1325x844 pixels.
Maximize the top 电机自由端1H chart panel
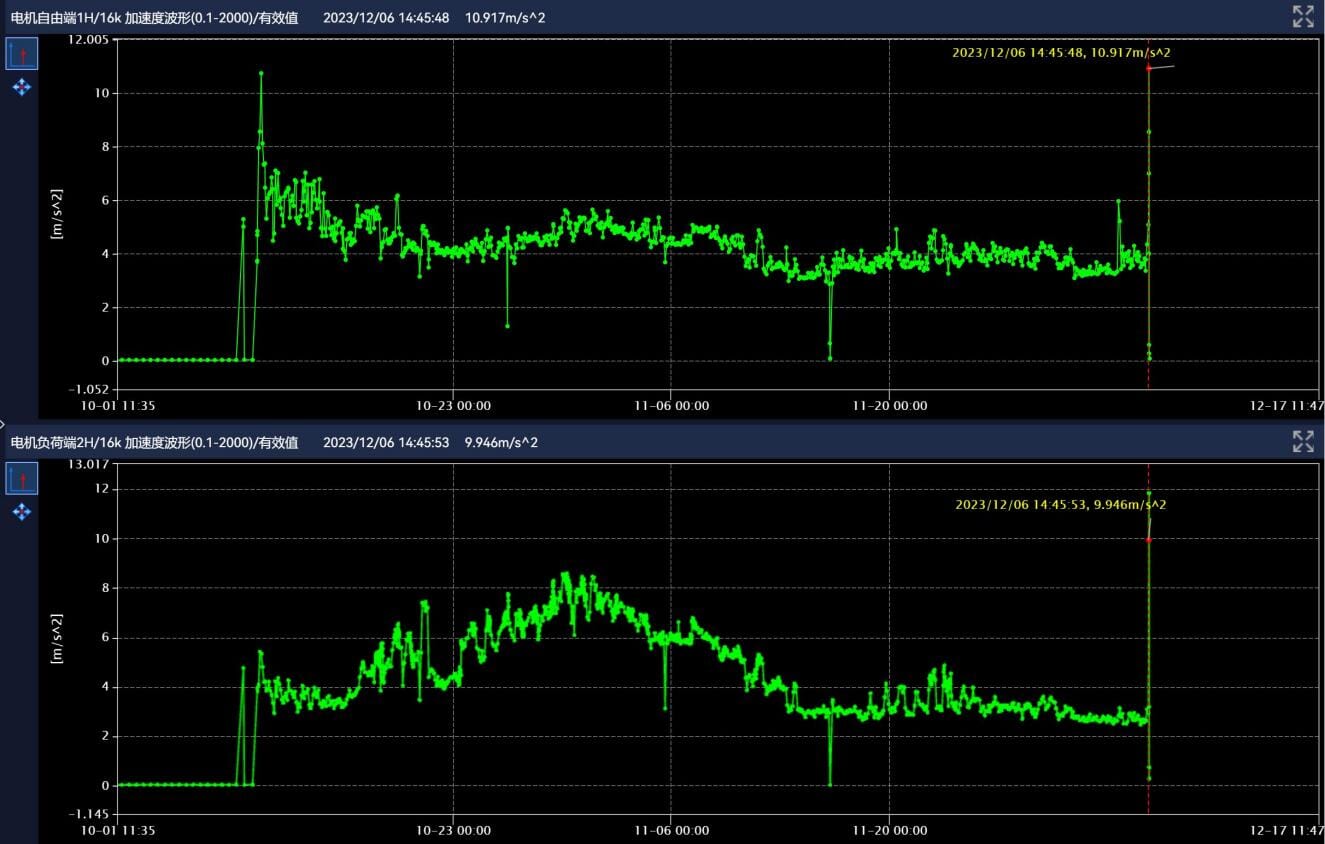[x=1302, y=16]
